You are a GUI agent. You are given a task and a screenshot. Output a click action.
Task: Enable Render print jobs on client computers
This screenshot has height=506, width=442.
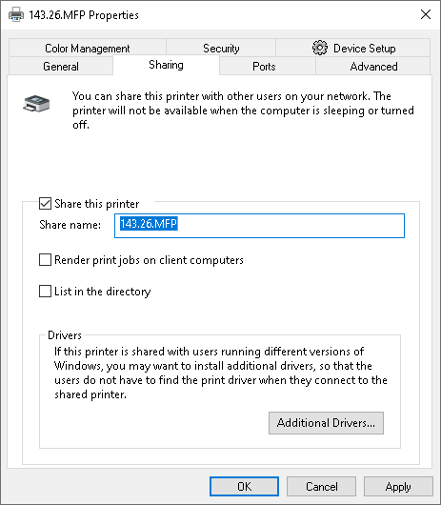pos(45,260)
